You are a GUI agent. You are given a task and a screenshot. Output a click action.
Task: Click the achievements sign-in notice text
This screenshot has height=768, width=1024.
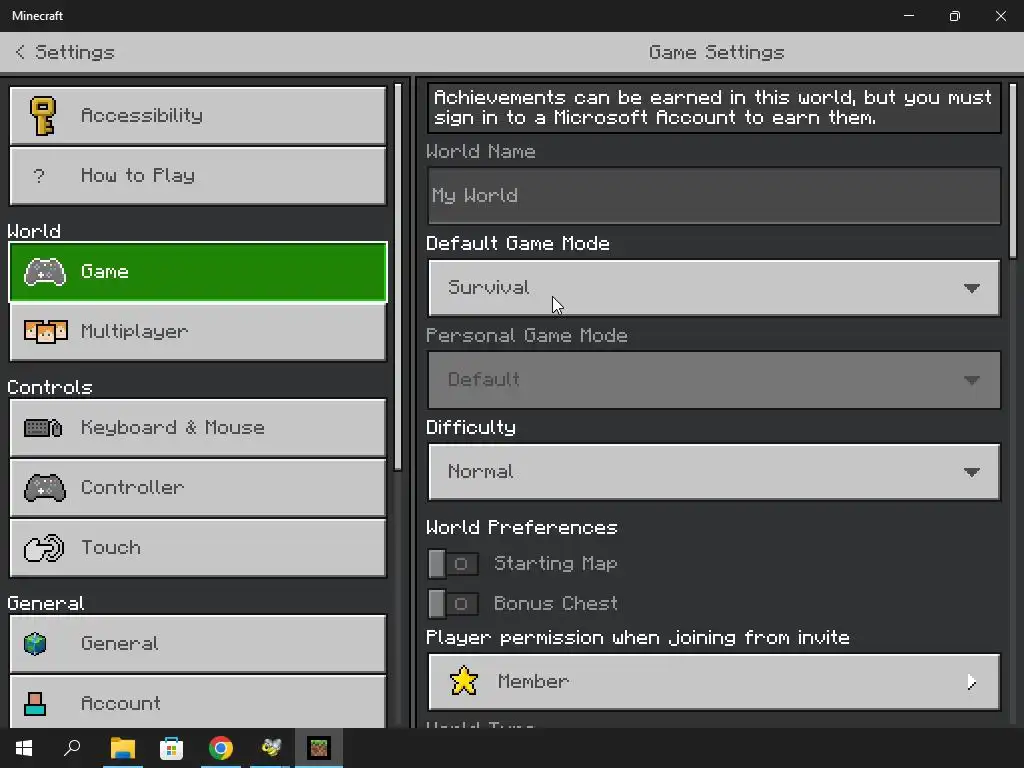(713, 108)
